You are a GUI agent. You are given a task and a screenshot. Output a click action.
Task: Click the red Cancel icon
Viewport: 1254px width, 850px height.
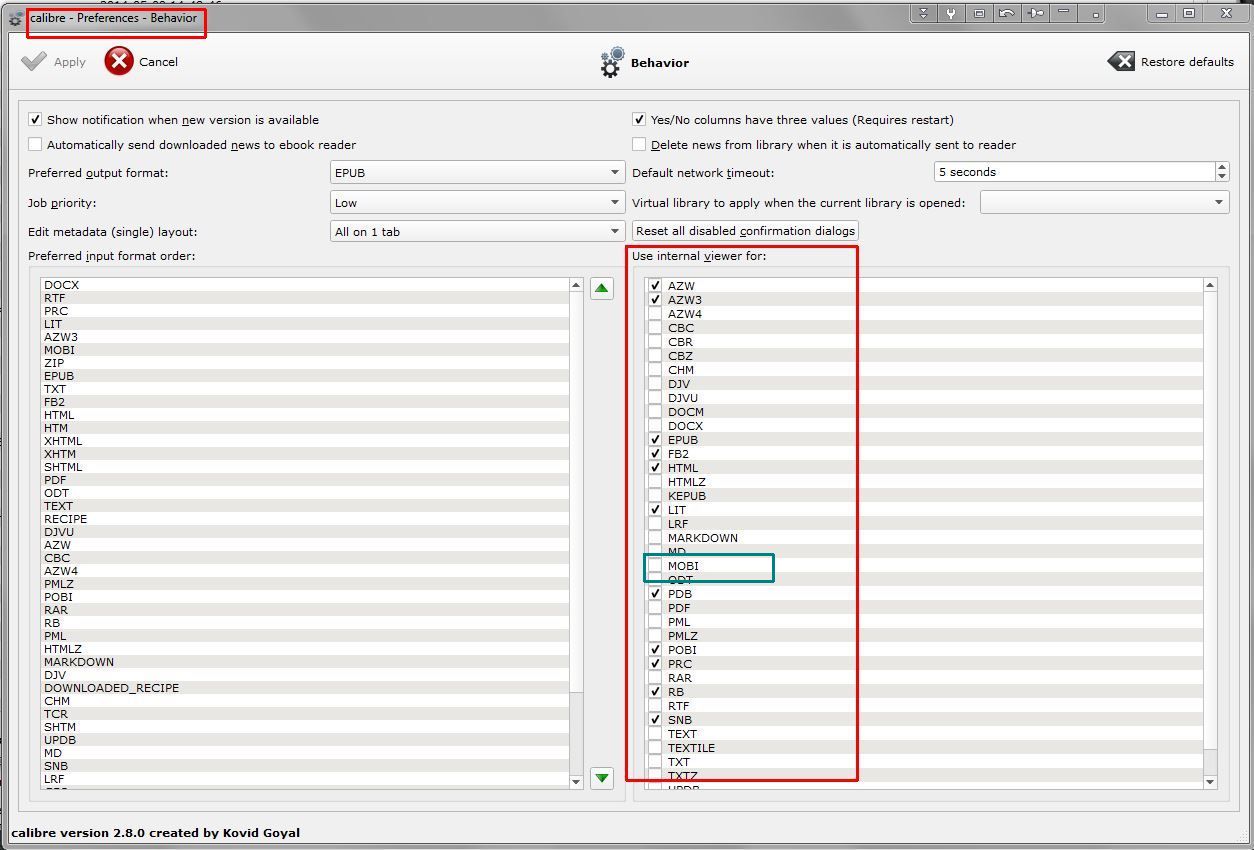point(119,61)
